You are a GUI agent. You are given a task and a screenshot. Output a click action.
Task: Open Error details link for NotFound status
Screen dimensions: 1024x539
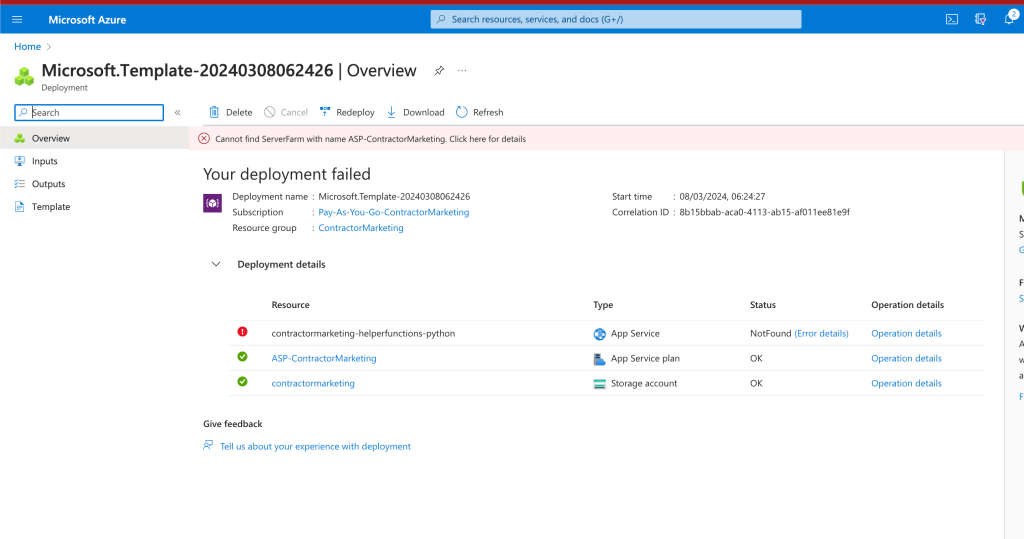(822, 333)
